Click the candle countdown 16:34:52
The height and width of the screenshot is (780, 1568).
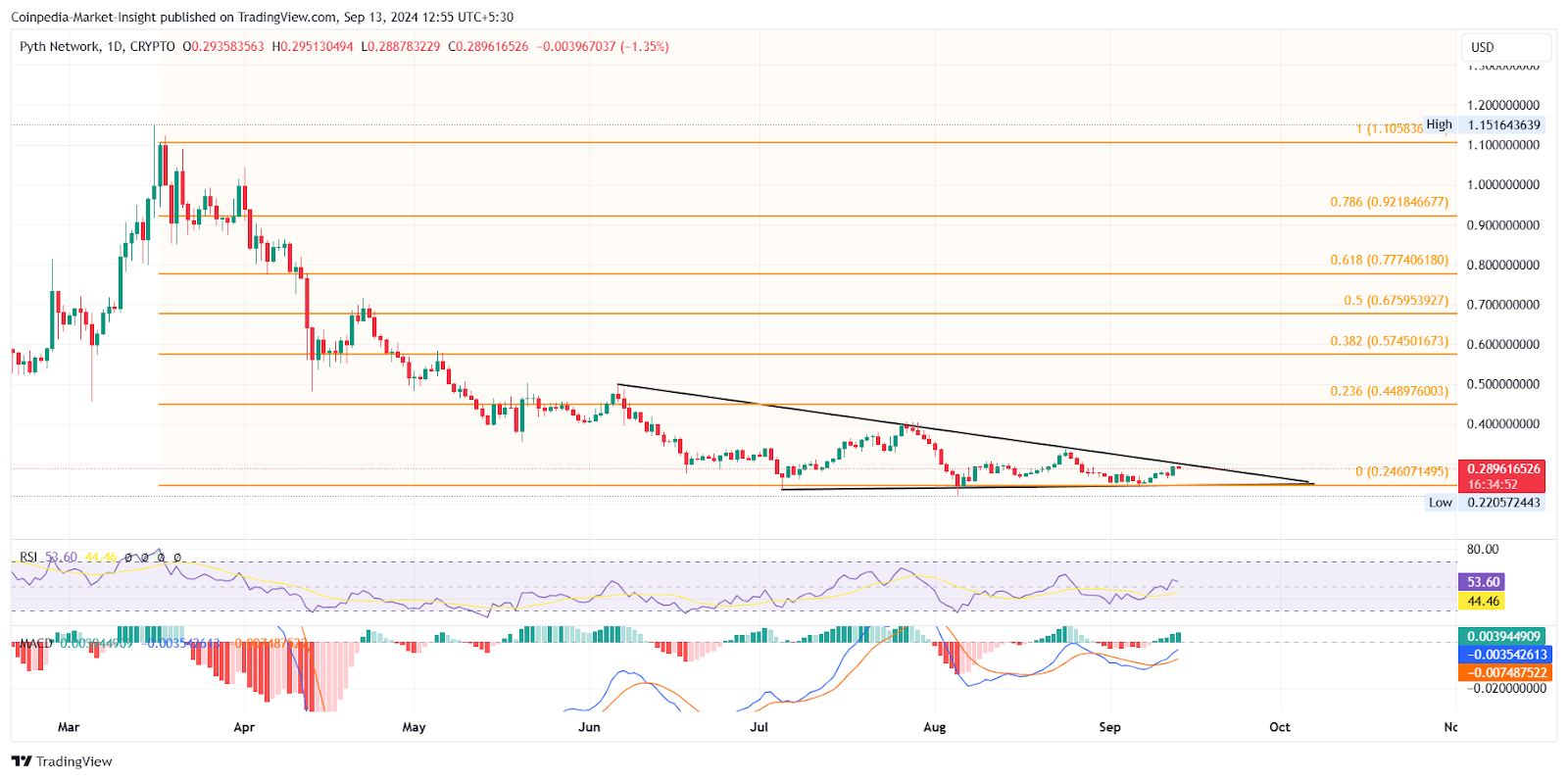(x=1493, y=485)
